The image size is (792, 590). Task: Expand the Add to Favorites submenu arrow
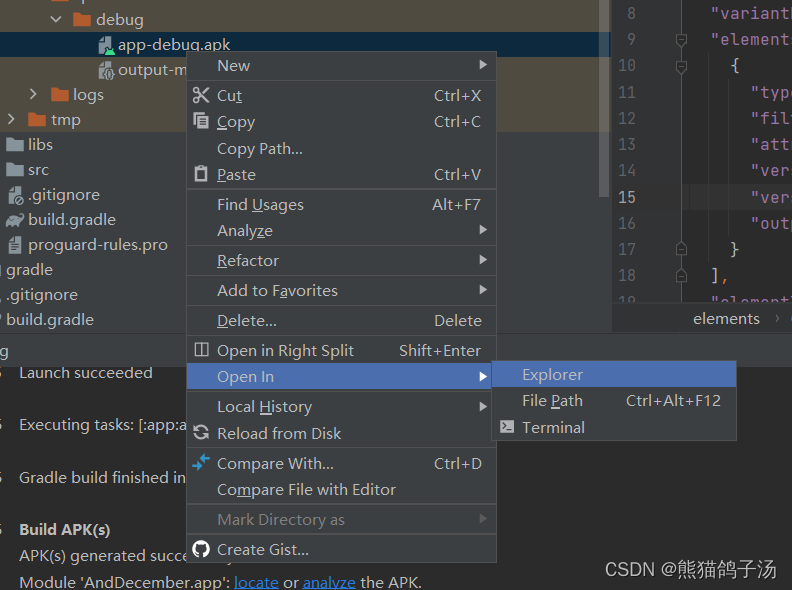click(x=483, y=289)
